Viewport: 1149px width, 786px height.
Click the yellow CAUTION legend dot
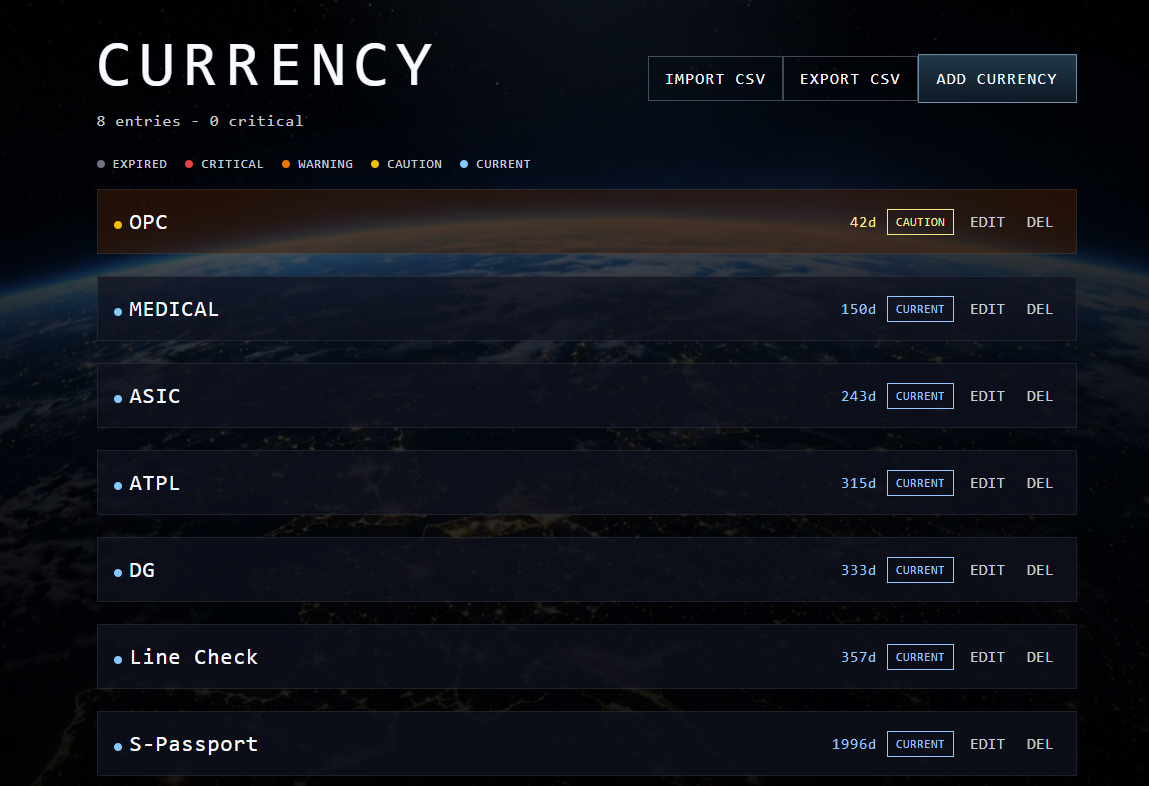375,164
